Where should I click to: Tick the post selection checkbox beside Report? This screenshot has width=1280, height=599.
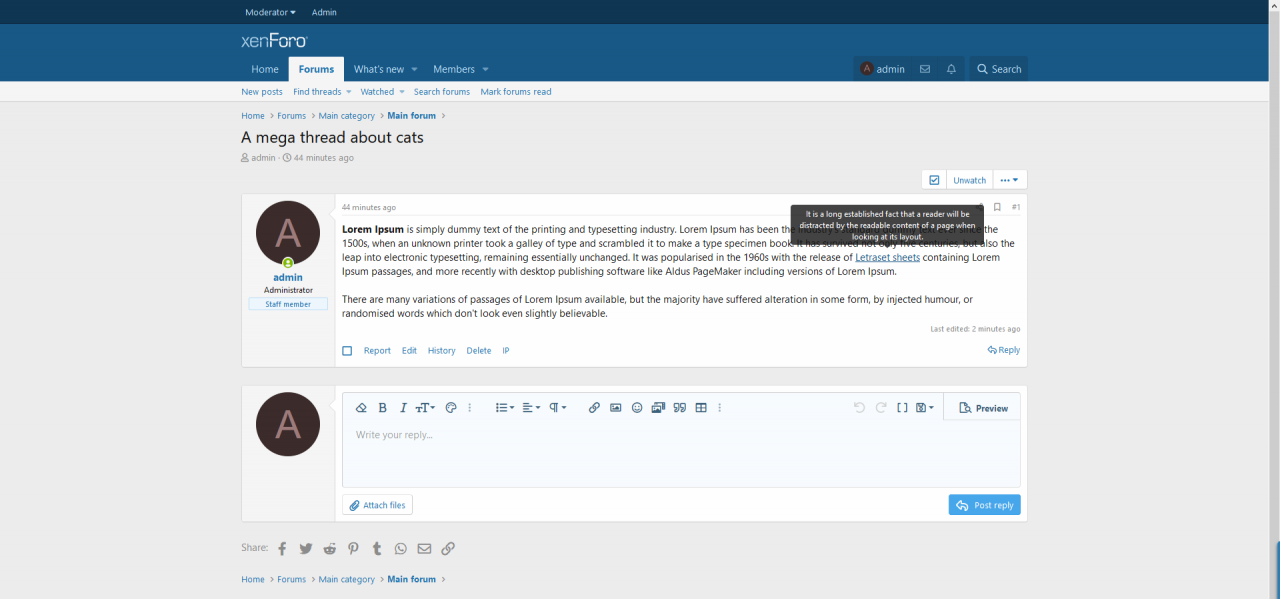[347, 351]
